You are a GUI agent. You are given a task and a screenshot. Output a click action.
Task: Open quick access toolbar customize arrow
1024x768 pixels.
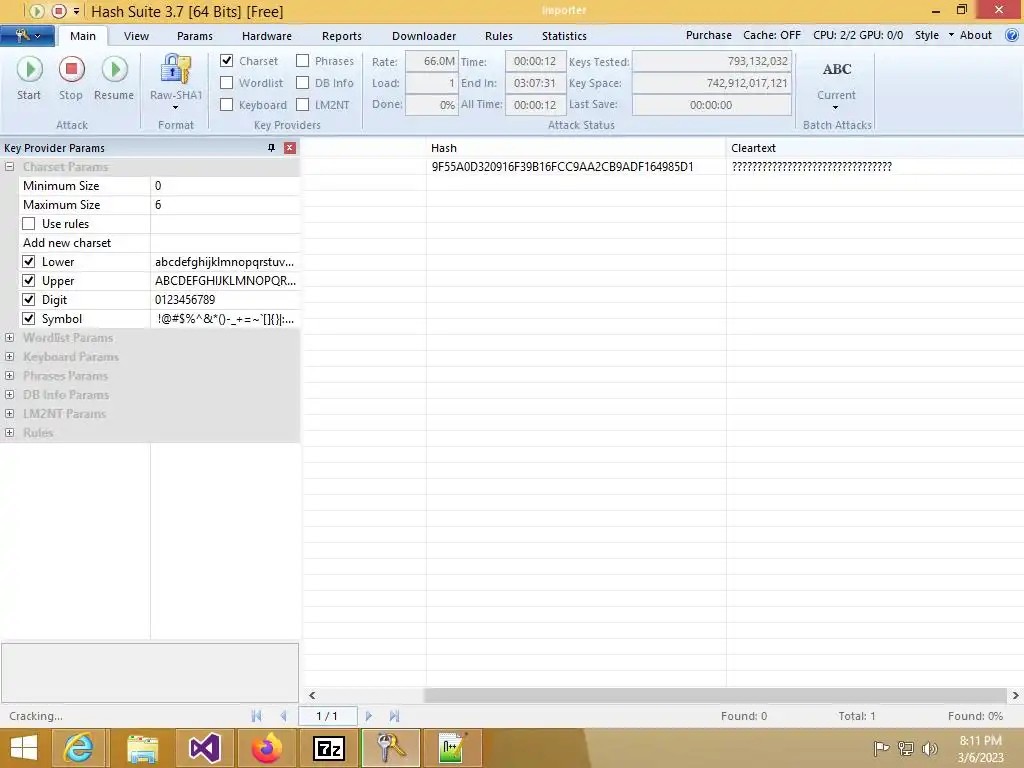(77, 11)
